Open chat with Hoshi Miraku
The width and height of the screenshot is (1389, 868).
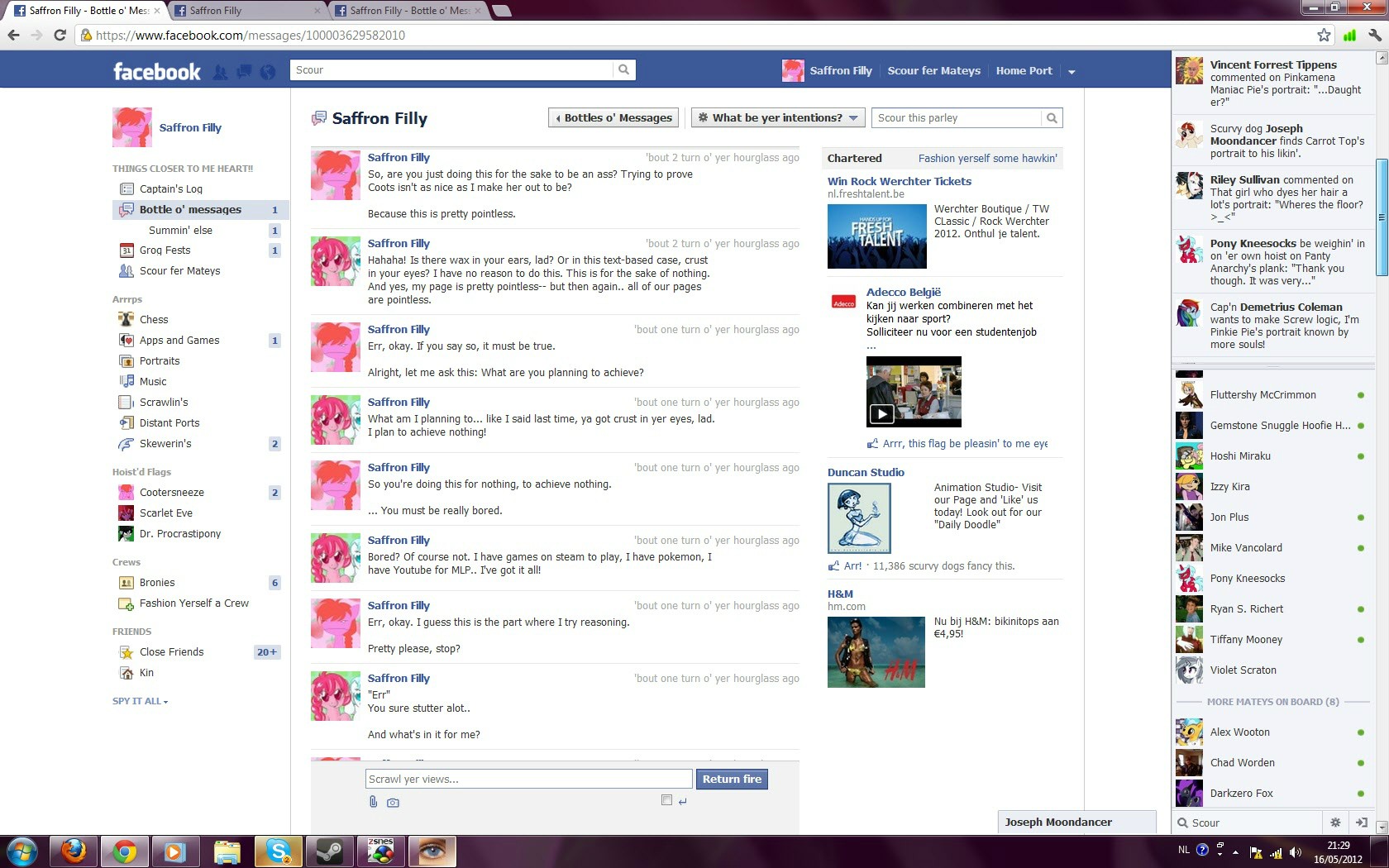[x=1273, y=455]
